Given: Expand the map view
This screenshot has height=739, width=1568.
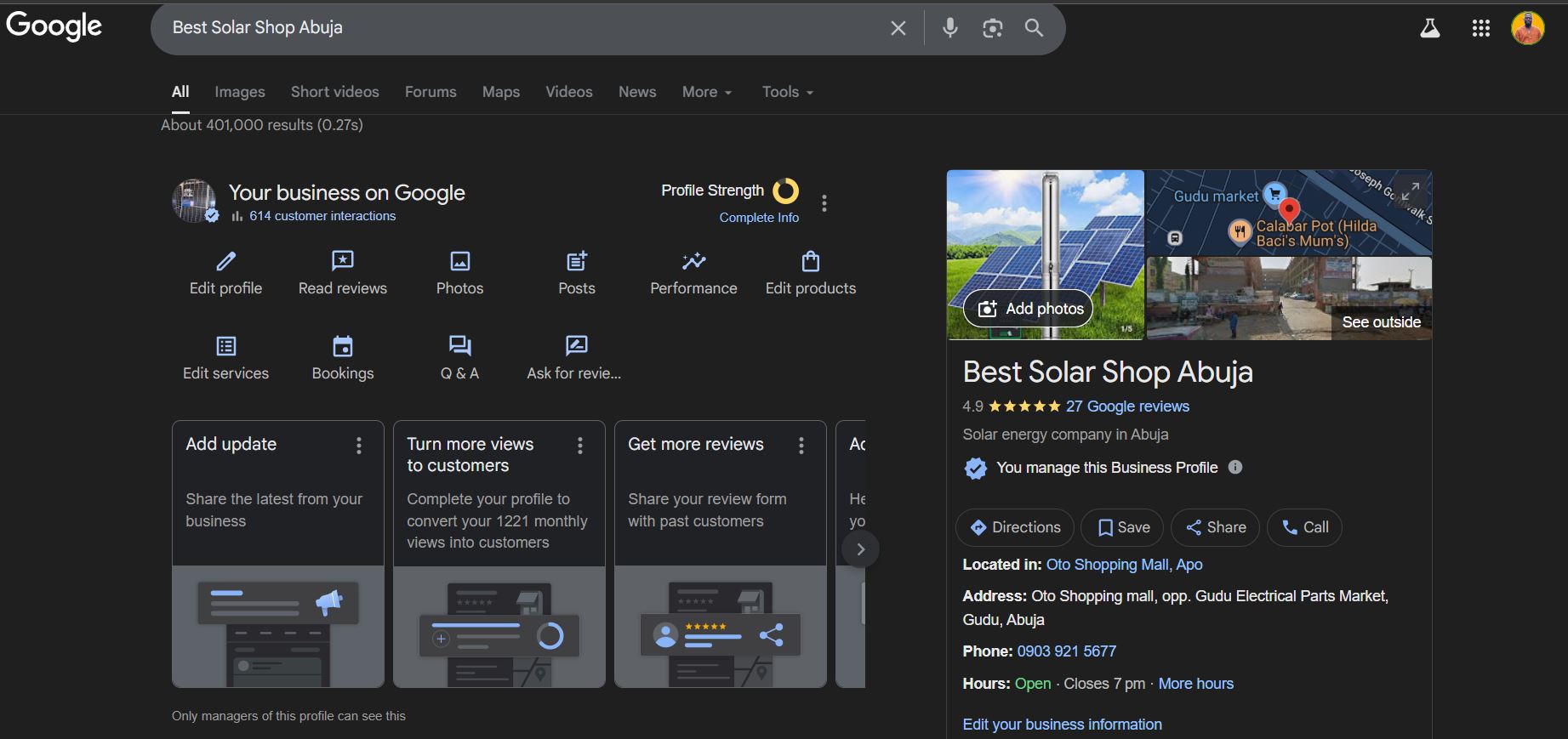Looking at the screenshot, I should pyautogui.click(x=1410, y=192).
